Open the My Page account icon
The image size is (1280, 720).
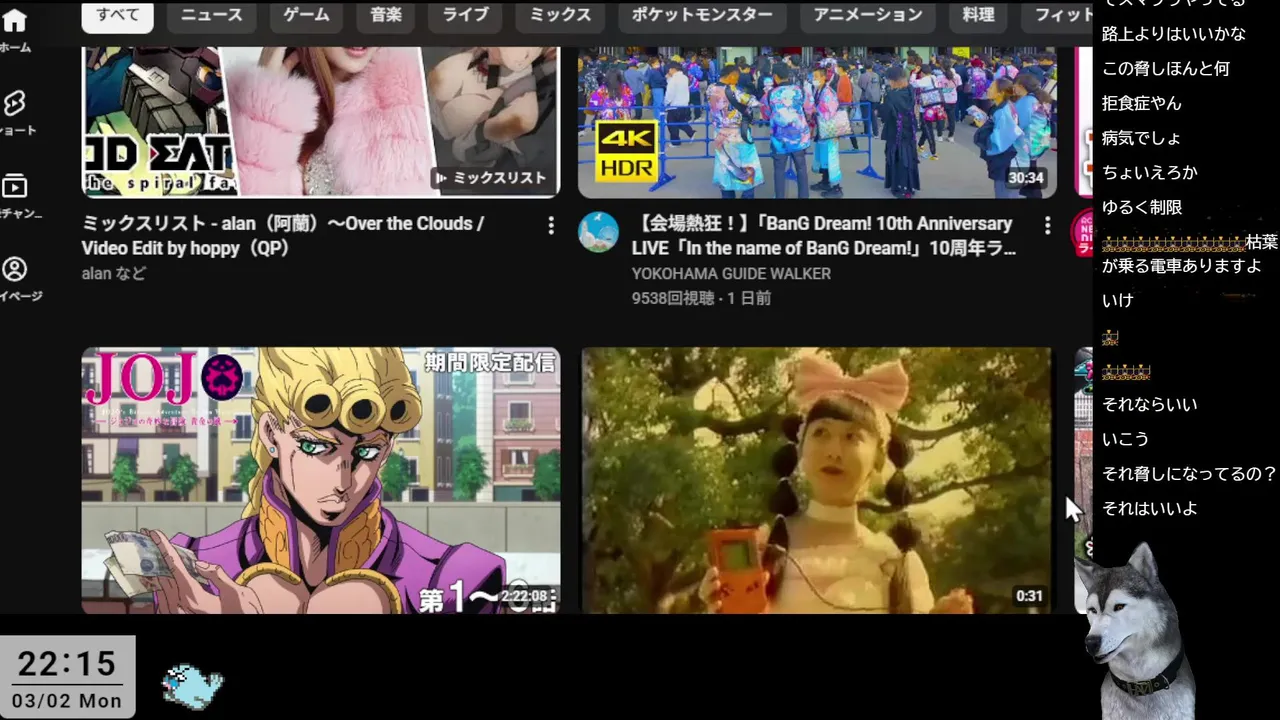pyautogui.click(x=14, y=269)
